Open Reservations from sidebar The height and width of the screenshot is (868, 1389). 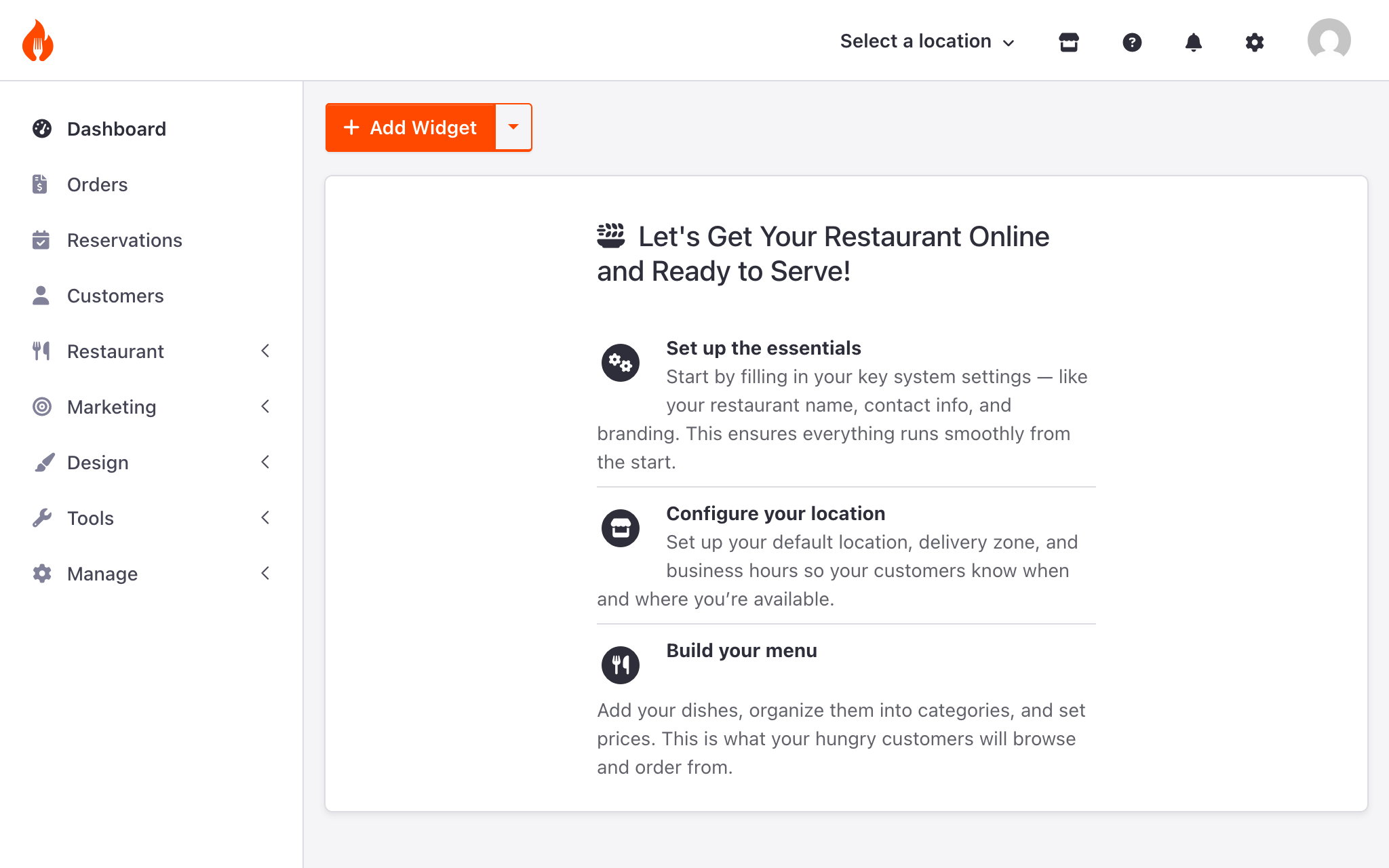124,240
